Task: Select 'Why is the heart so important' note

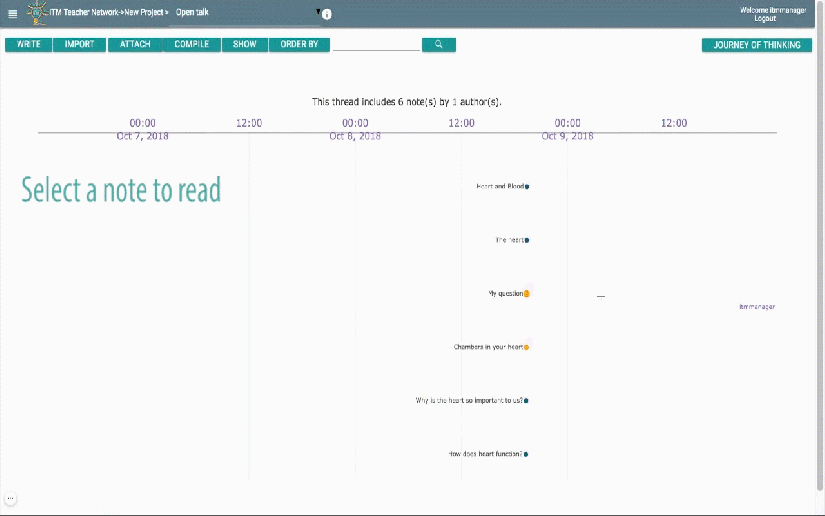Action: (x=526, y=401)
